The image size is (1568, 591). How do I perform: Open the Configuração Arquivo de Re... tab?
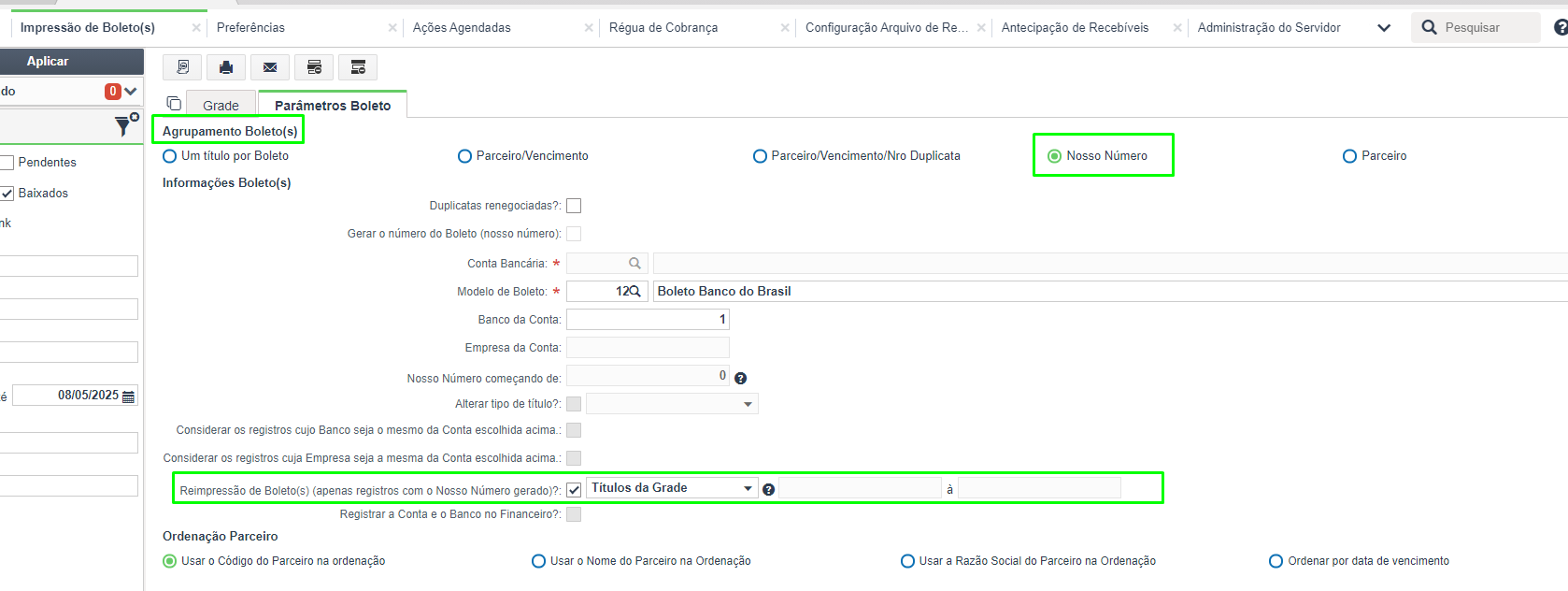(887, 28)
